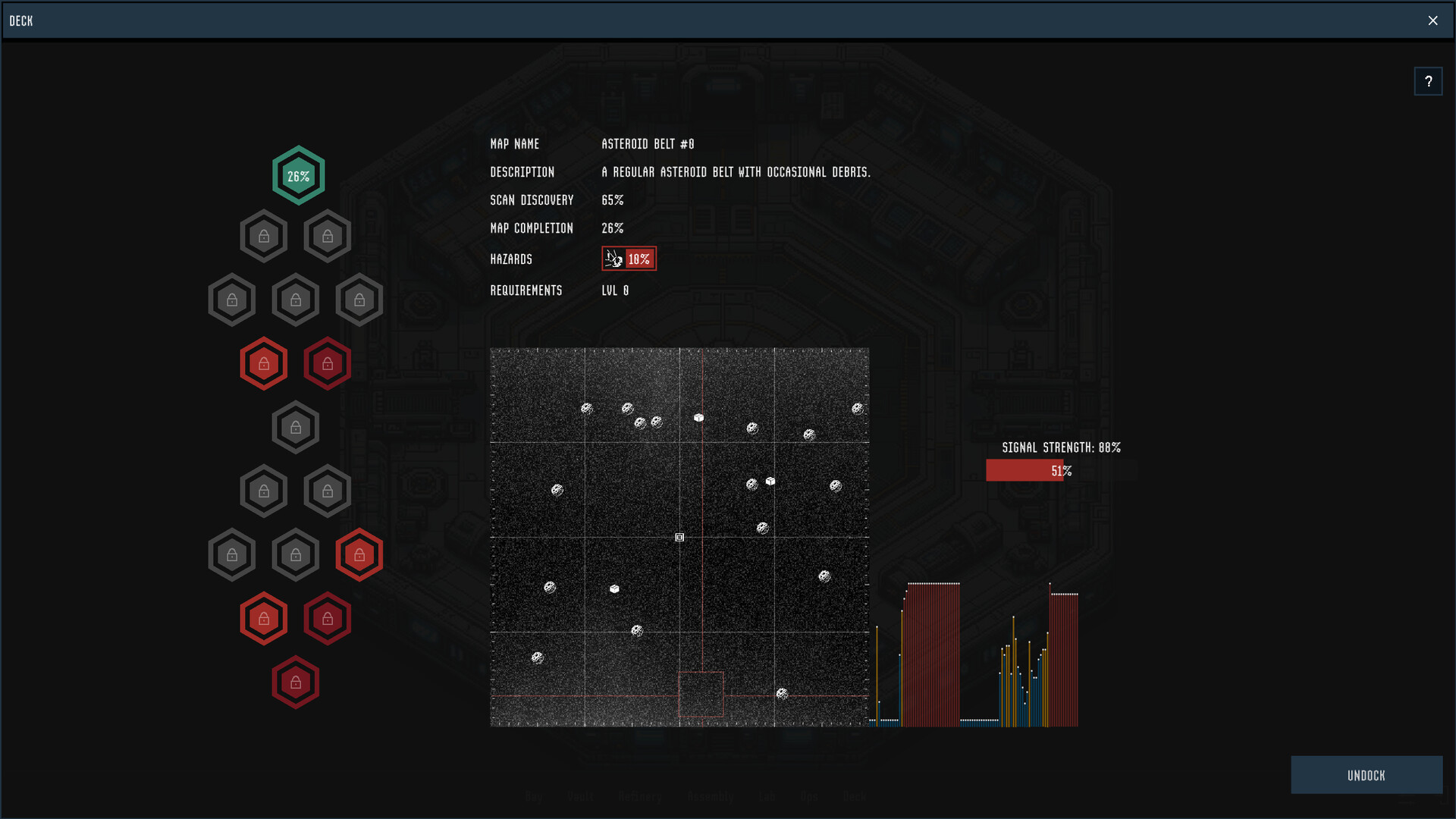
Task: Click the lone gray locked node in the single-node middle row
Action: 296,428
